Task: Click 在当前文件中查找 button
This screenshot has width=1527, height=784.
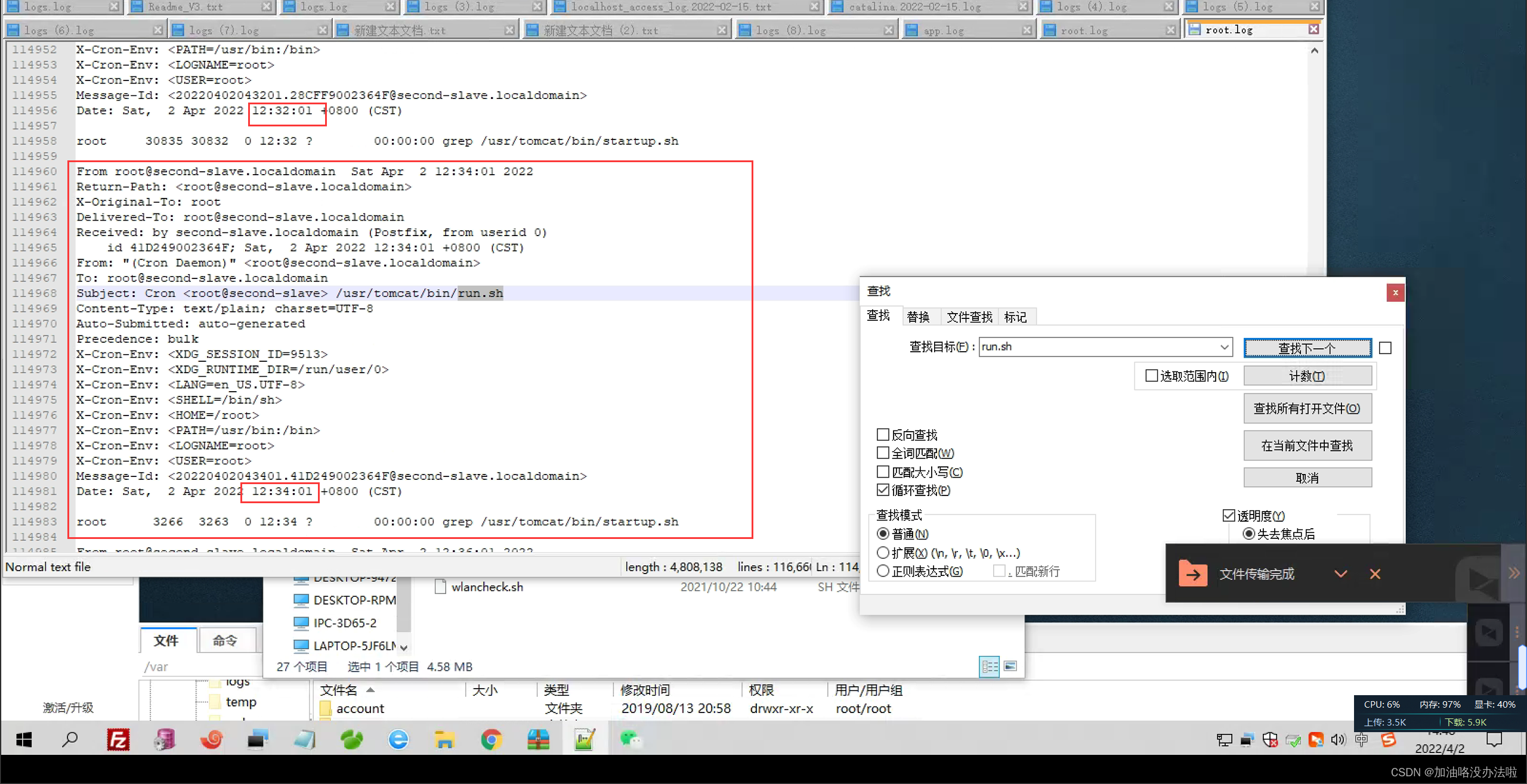Action: [x=1307, y=445]
